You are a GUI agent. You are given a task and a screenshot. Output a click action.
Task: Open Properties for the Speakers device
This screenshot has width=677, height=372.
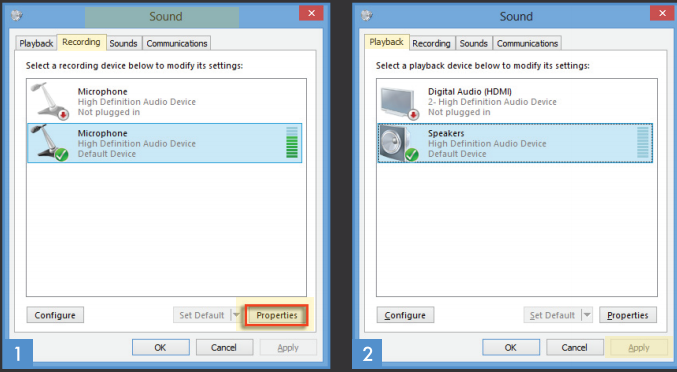coord(628,315)
